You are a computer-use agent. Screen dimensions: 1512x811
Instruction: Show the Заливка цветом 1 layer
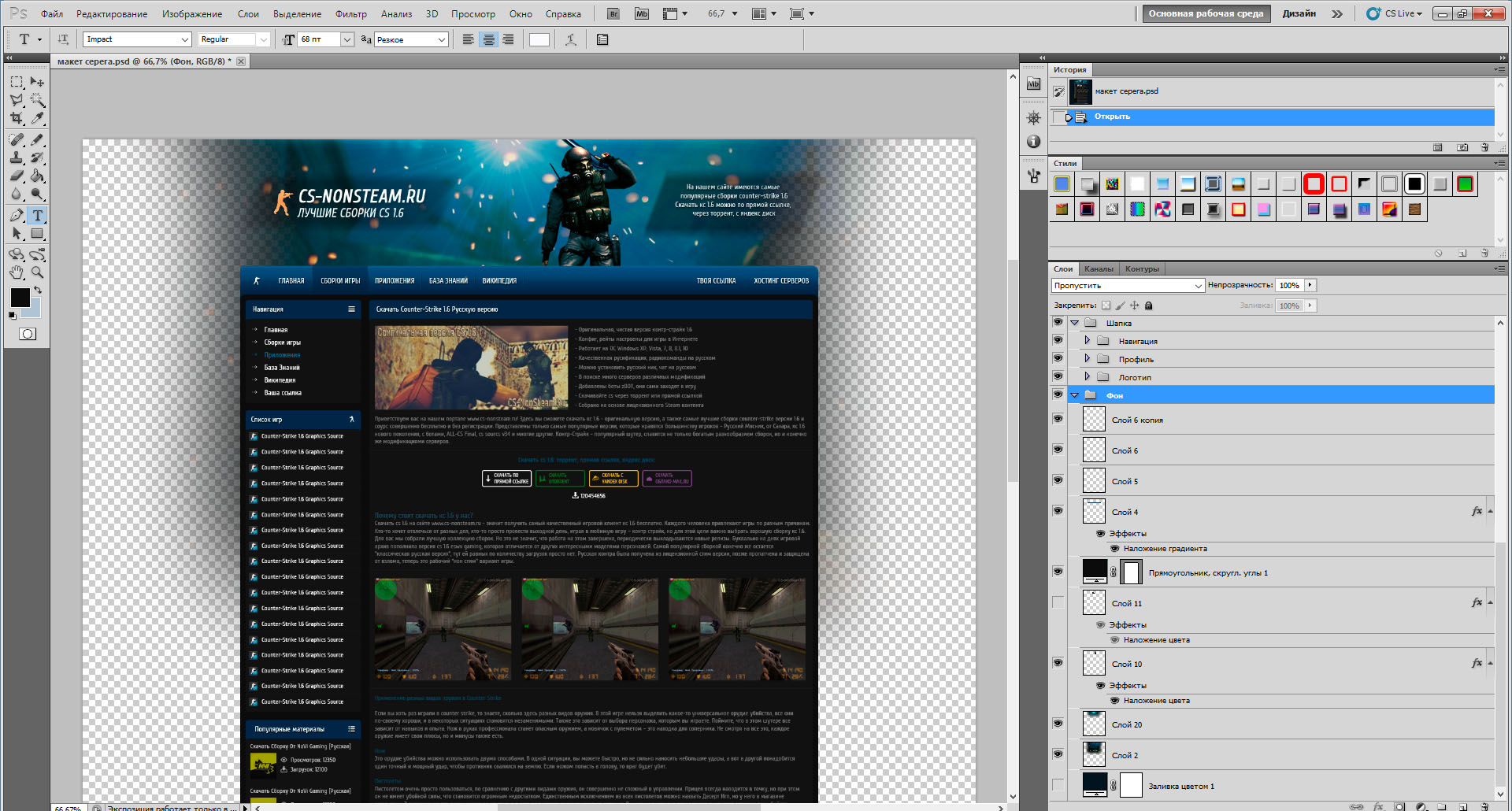[1058, 785]
